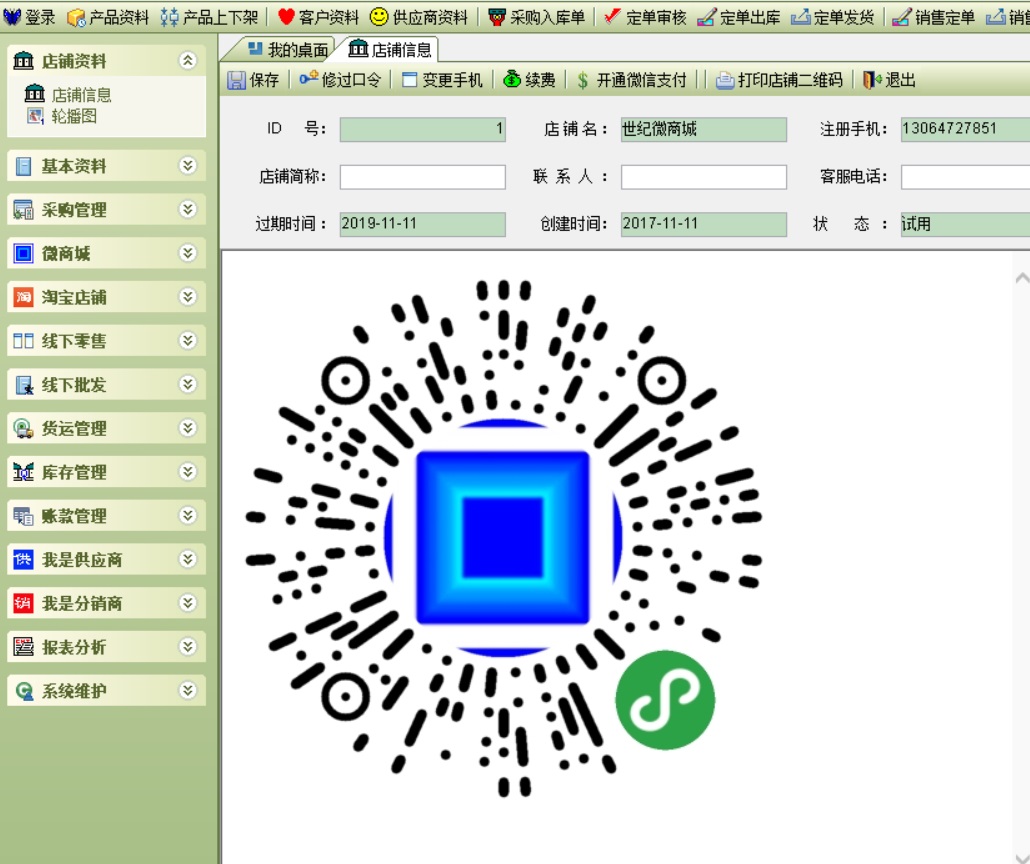This screenshot has height=864, width=1030.
Task: Click the 产品上下架 toolbar icon
Action: click(x=169, y=17)
